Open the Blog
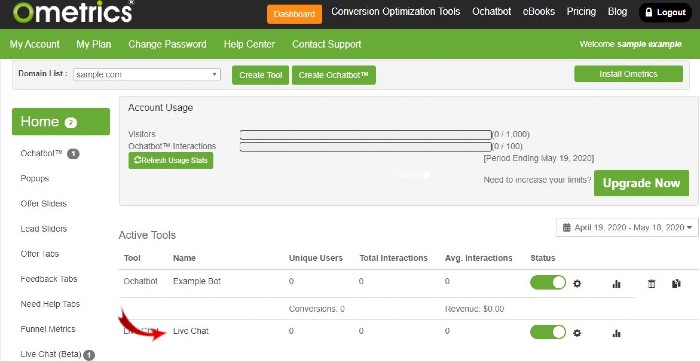The image size is (700, 361). click(617, 12)
